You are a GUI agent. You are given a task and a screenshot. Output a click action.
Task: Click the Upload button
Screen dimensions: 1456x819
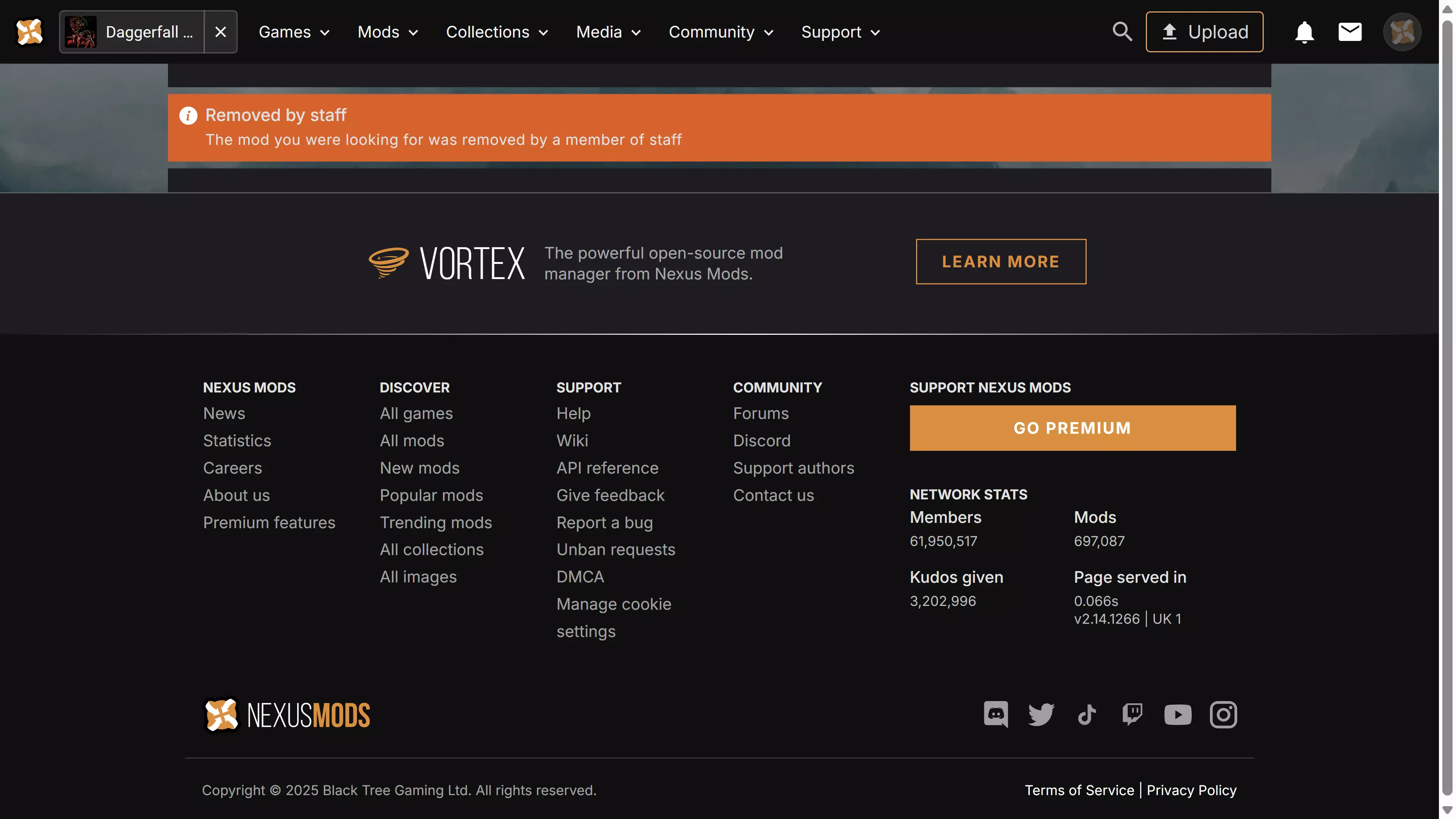point(1204,31)
